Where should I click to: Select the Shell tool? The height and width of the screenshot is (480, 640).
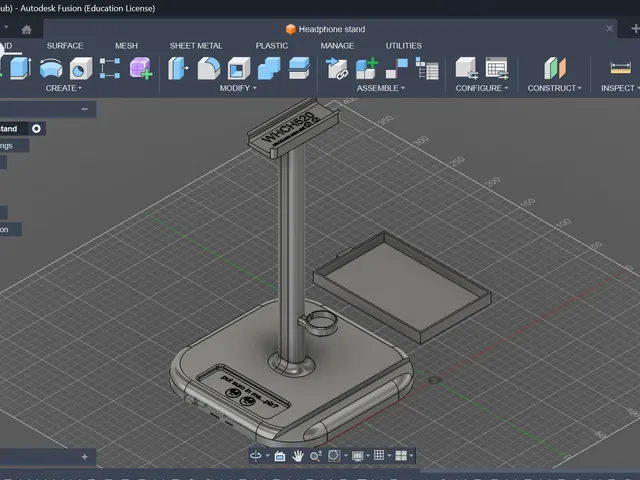(239, 68)
